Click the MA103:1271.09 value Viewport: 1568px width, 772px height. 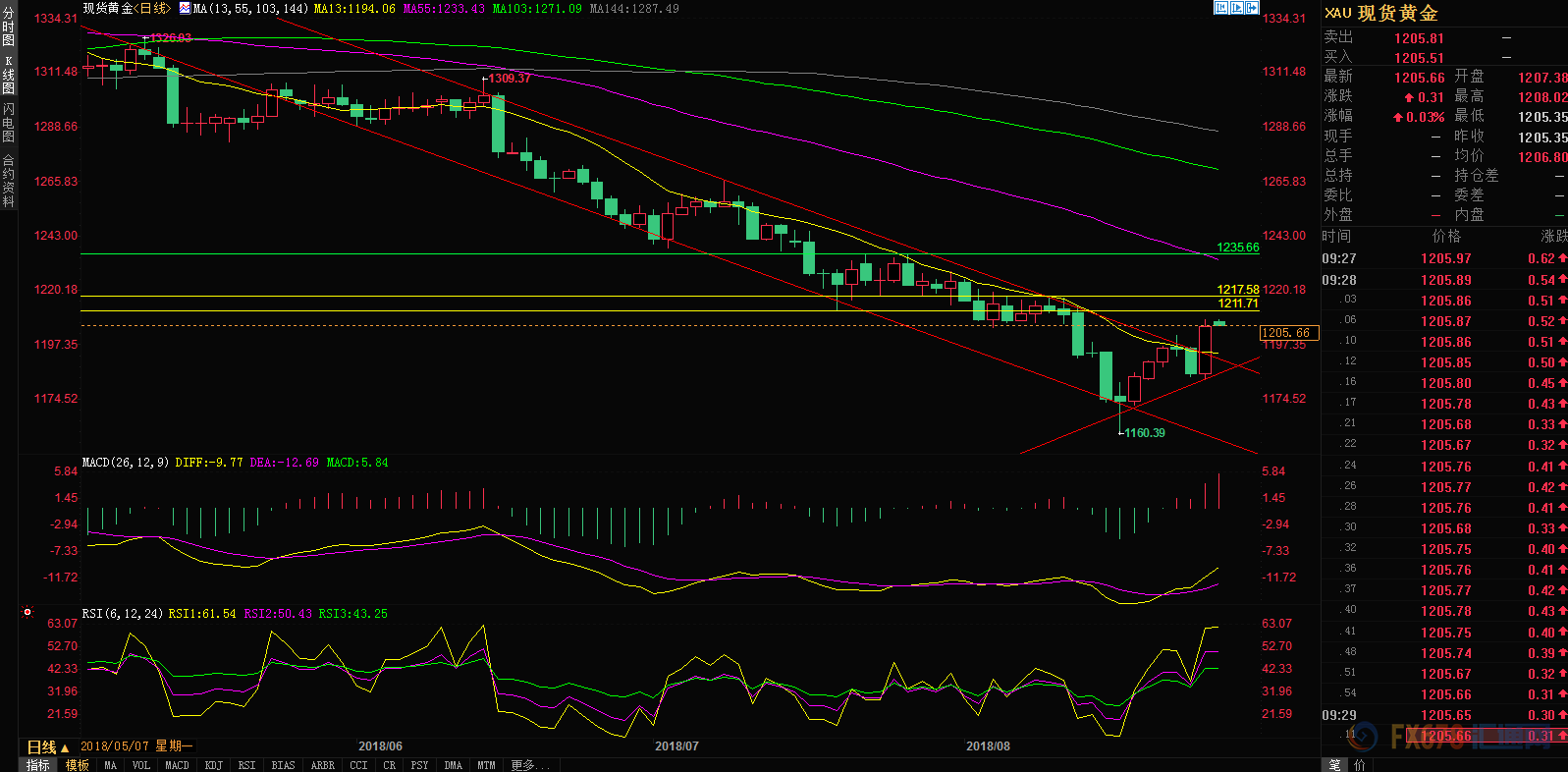coord(537,8)
